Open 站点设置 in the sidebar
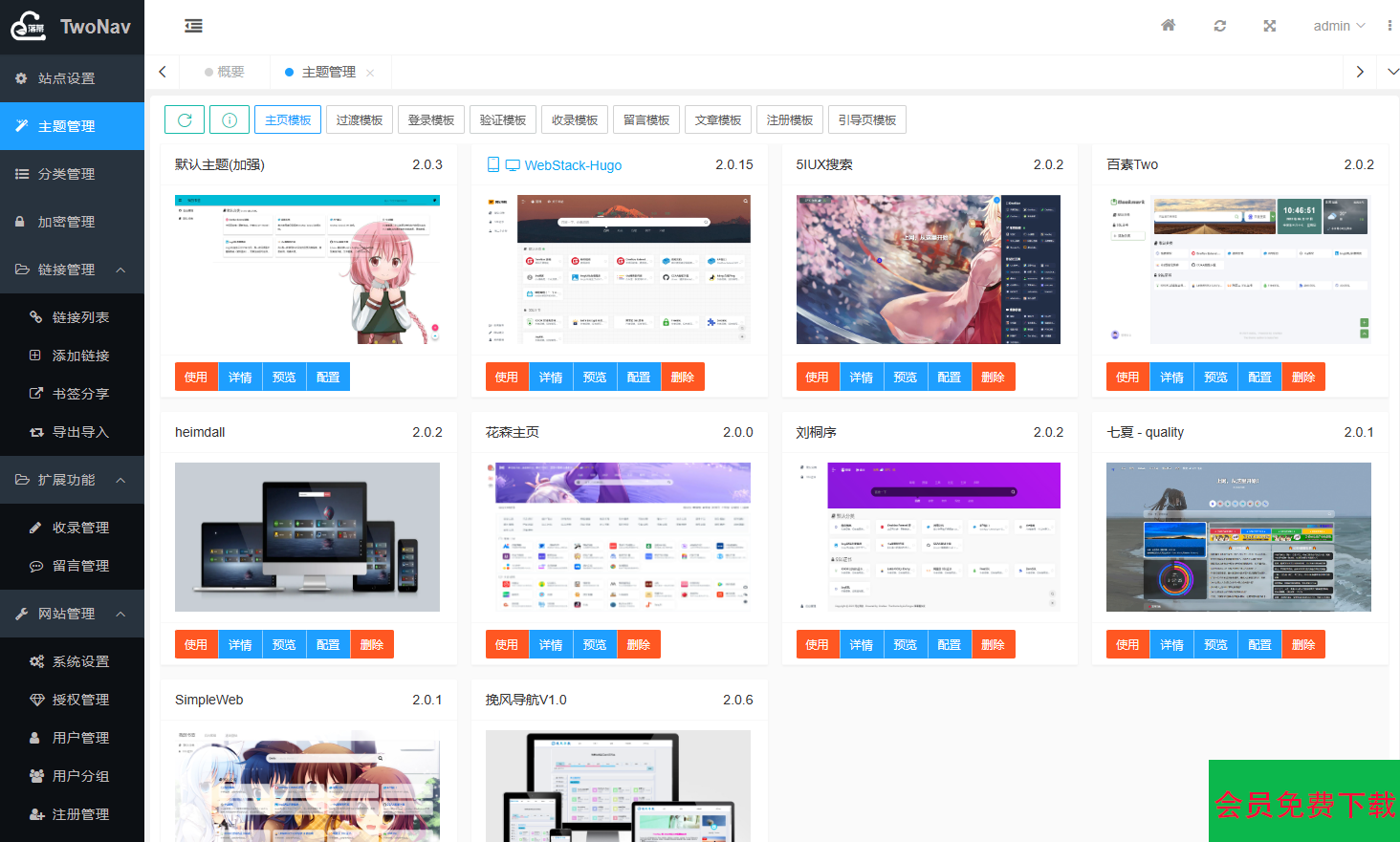This screenshot has height=842, width=1400. point(66,78)
